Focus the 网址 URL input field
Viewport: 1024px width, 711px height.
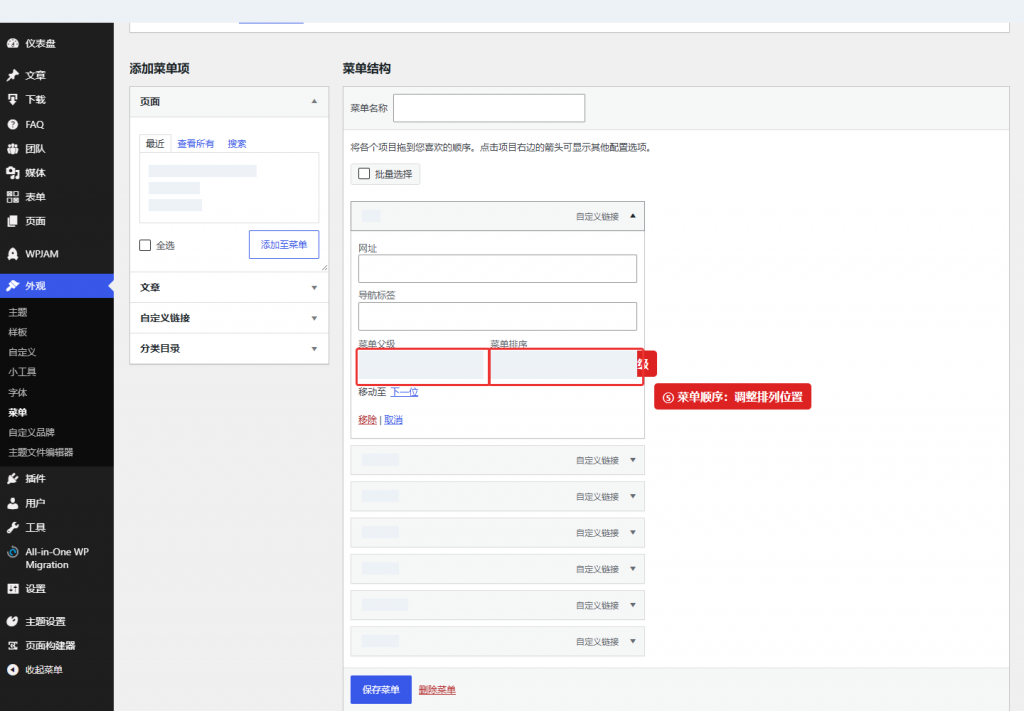[497, 268]
